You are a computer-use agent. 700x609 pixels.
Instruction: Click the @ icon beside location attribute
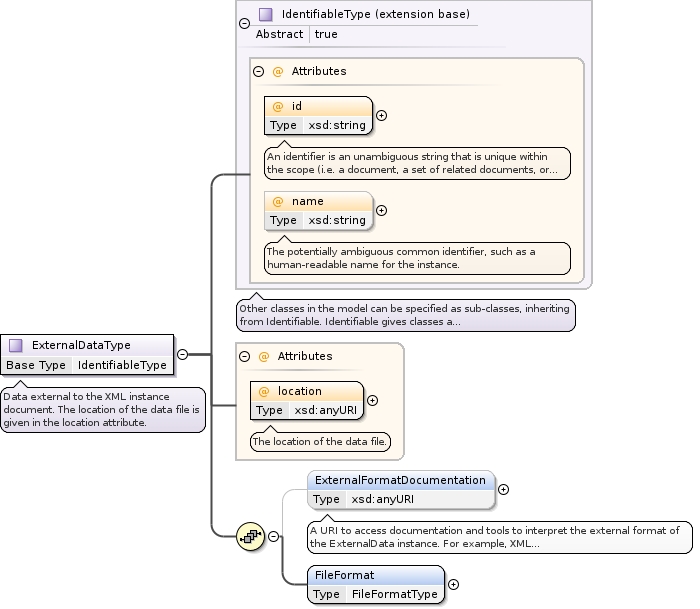pyautogui.click(x=265, y=391)
